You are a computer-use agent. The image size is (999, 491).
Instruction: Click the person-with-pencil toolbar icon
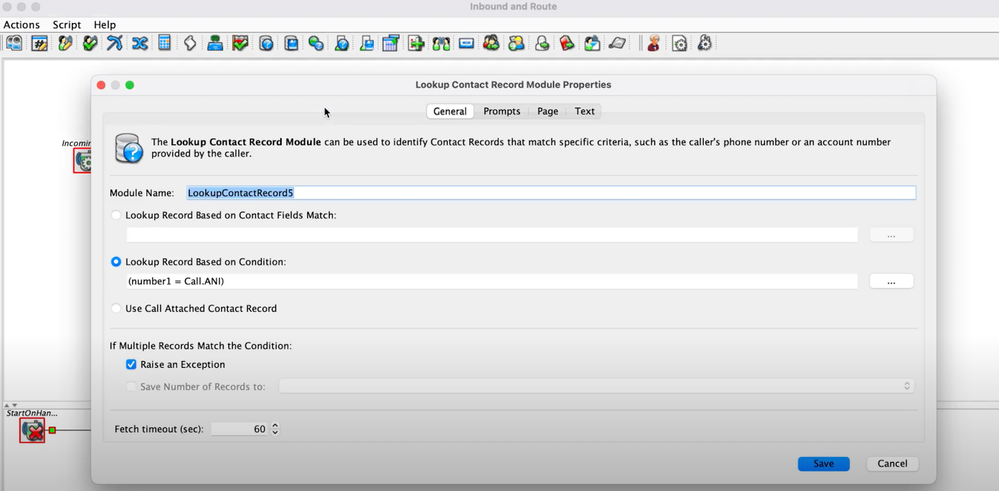point(65,43)
